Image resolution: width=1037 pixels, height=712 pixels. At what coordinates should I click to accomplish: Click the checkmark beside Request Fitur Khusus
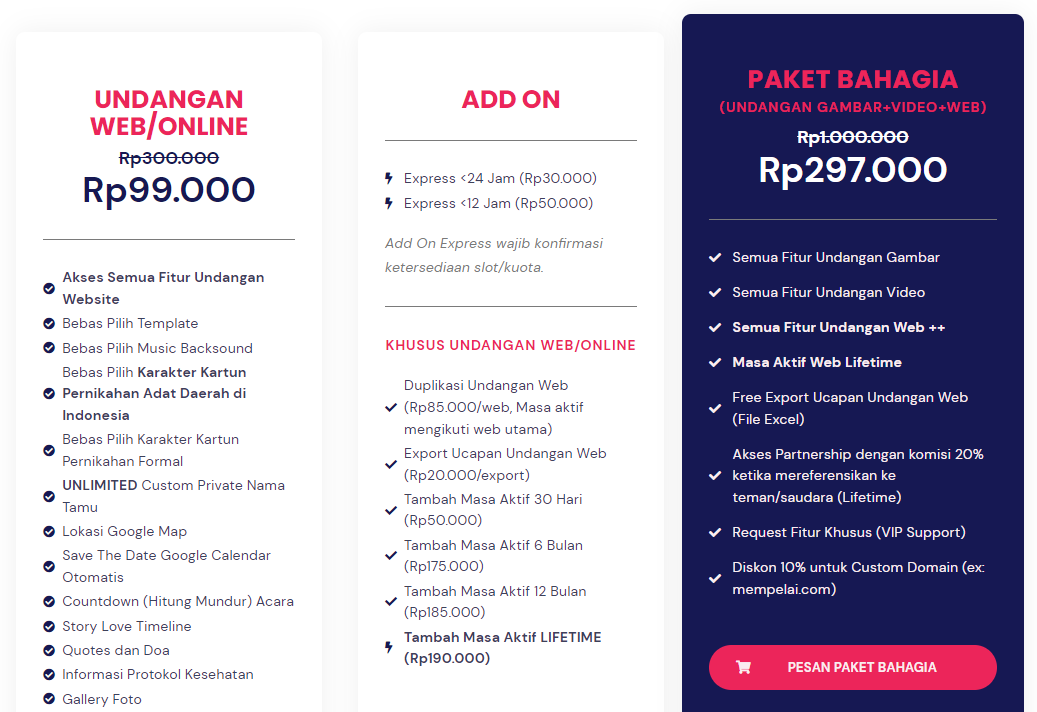[715, 532]
